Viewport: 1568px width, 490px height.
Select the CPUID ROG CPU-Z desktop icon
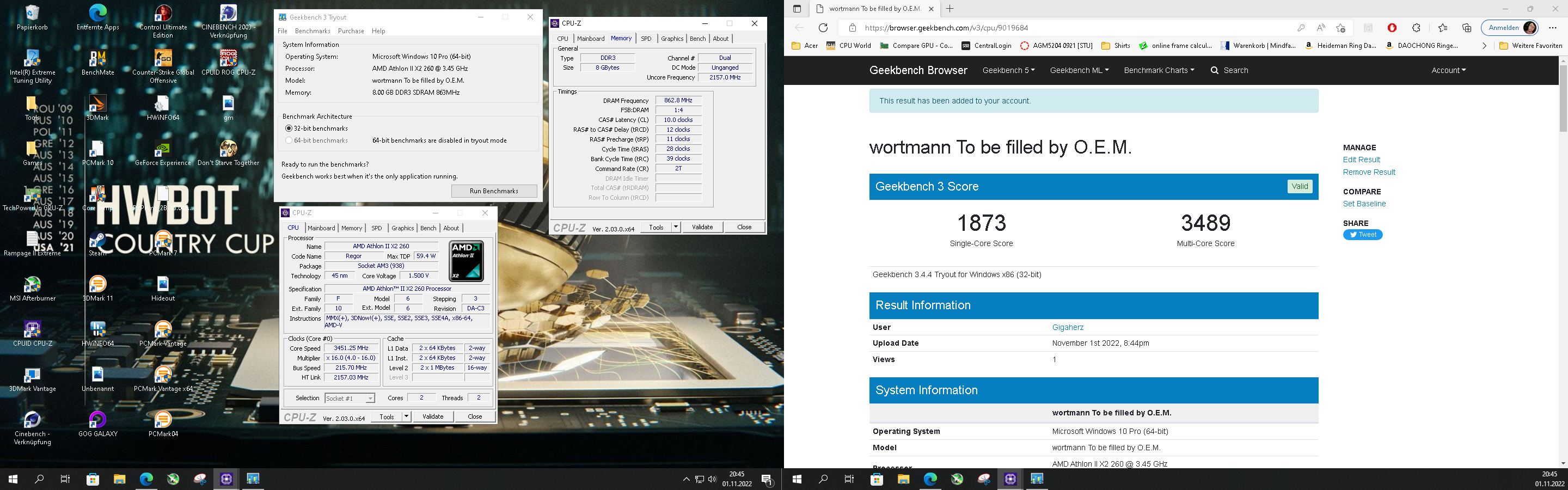point(228,63)
